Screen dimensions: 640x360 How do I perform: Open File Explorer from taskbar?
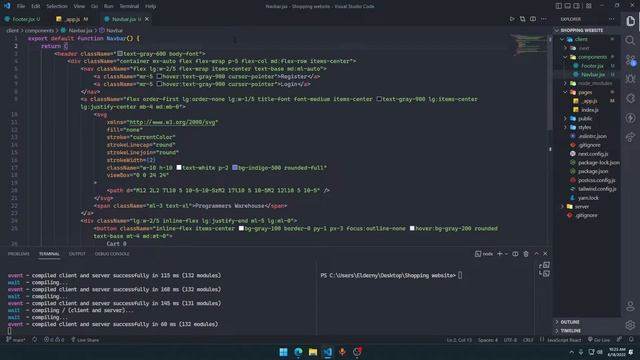click(x=313, y=352)
